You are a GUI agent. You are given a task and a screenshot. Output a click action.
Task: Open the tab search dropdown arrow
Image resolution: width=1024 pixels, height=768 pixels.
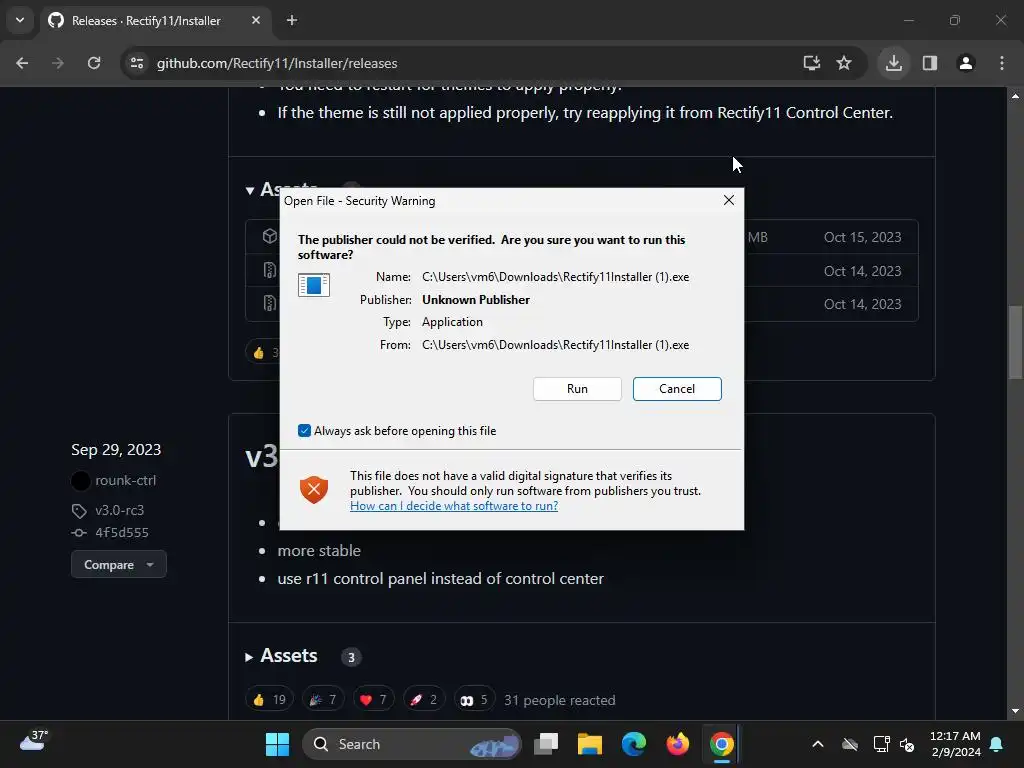(20, 20)
